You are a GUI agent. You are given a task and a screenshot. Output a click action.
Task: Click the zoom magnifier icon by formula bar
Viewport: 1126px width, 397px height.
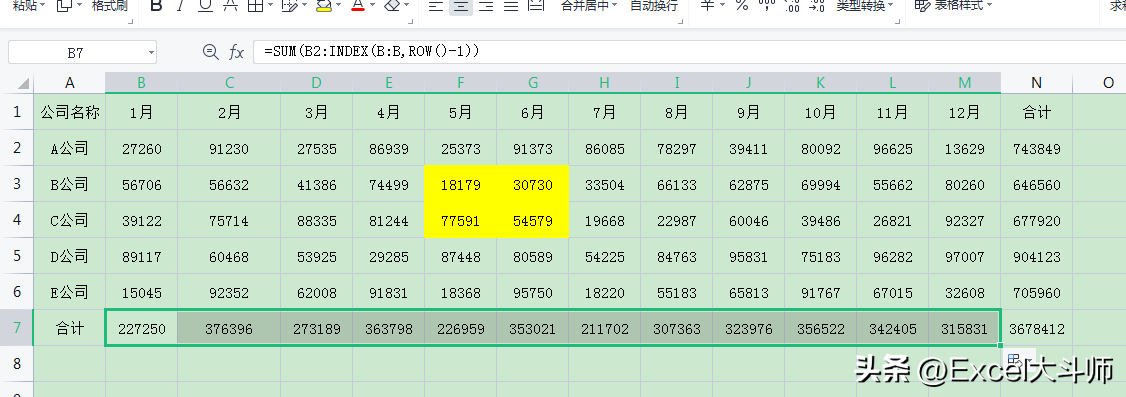[x=210, y=52]
